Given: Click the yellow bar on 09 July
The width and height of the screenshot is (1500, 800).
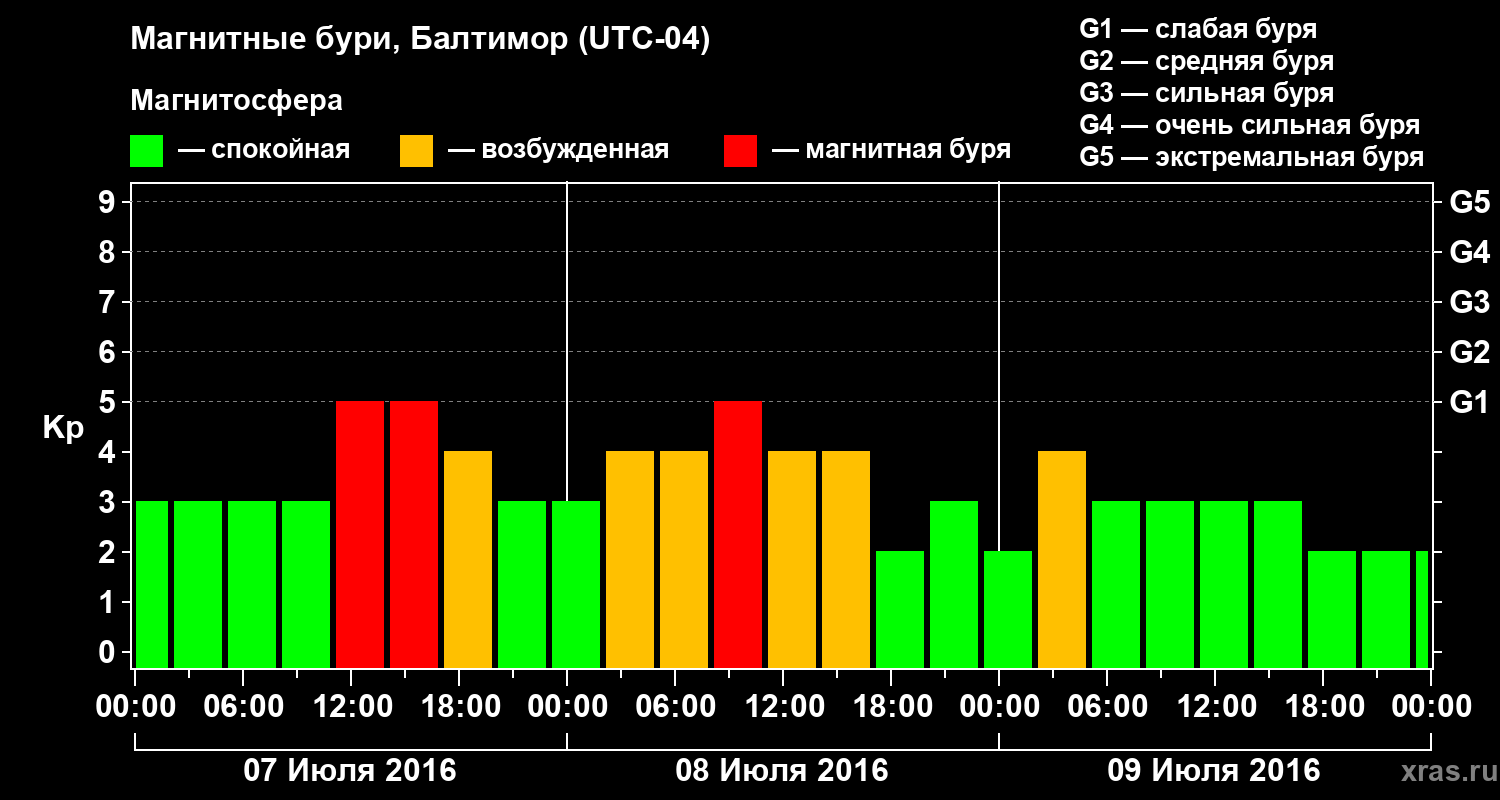Looking at the screenshot, I should tap(1062, 559).
